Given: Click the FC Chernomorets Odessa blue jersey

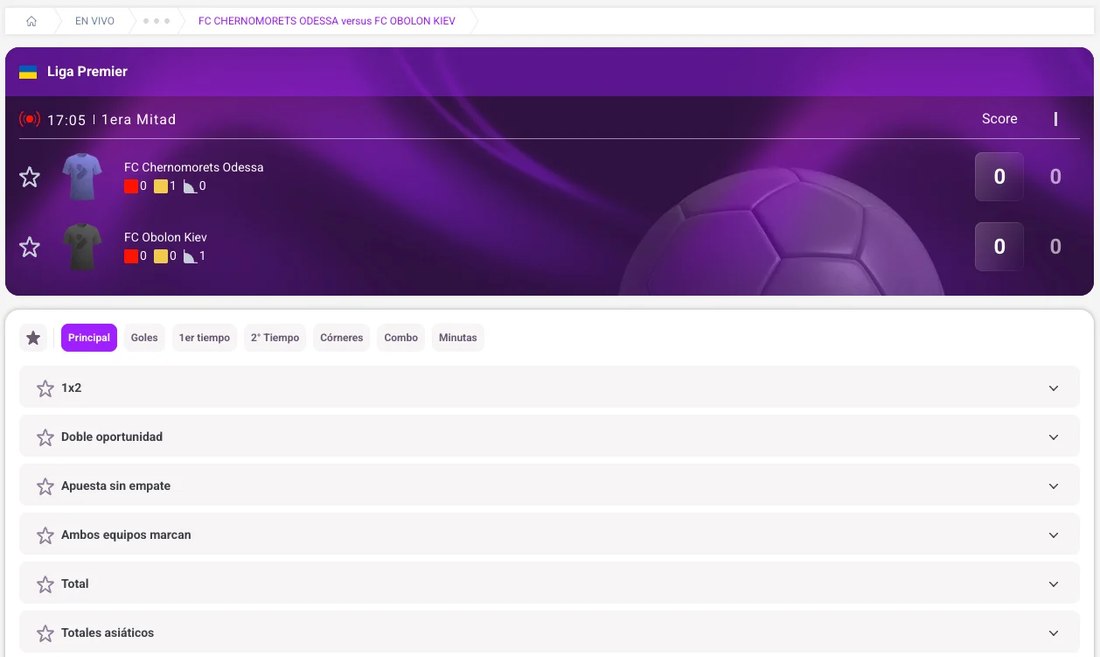Looking at the screenshot, I should click(x=82, y=177).
